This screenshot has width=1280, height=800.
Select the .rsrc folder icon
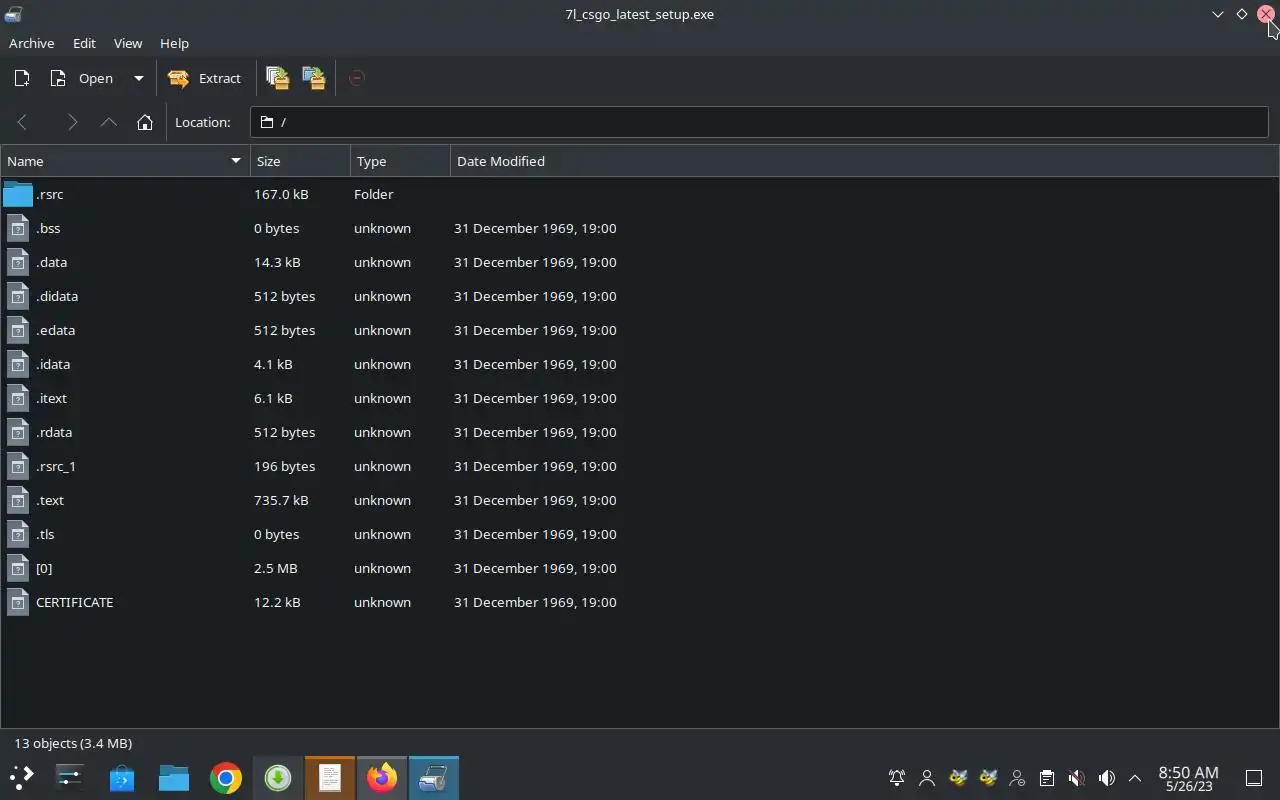click(18, 194)
